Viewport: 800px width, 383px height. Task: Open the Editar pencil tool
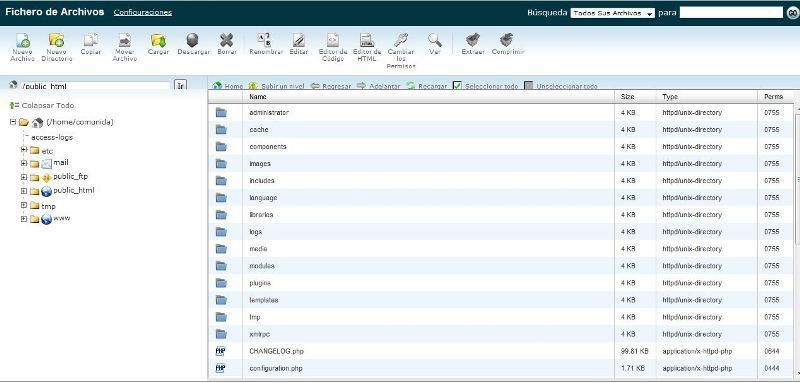coord(298,41)
